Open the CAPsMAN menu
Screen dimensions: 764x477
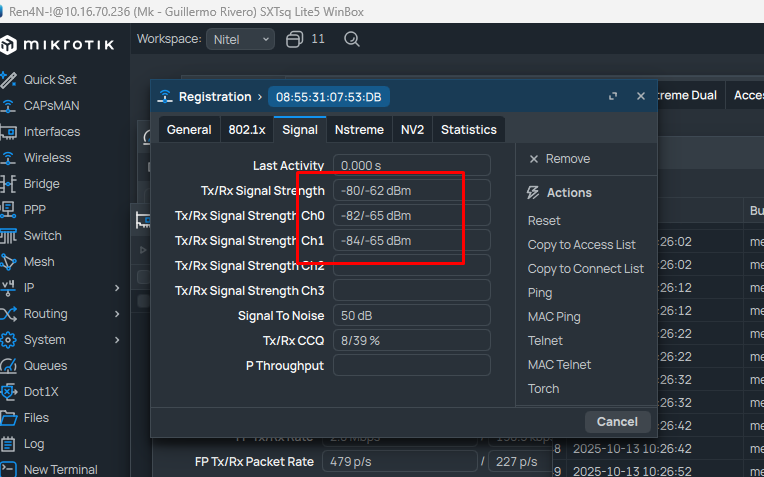52,106
